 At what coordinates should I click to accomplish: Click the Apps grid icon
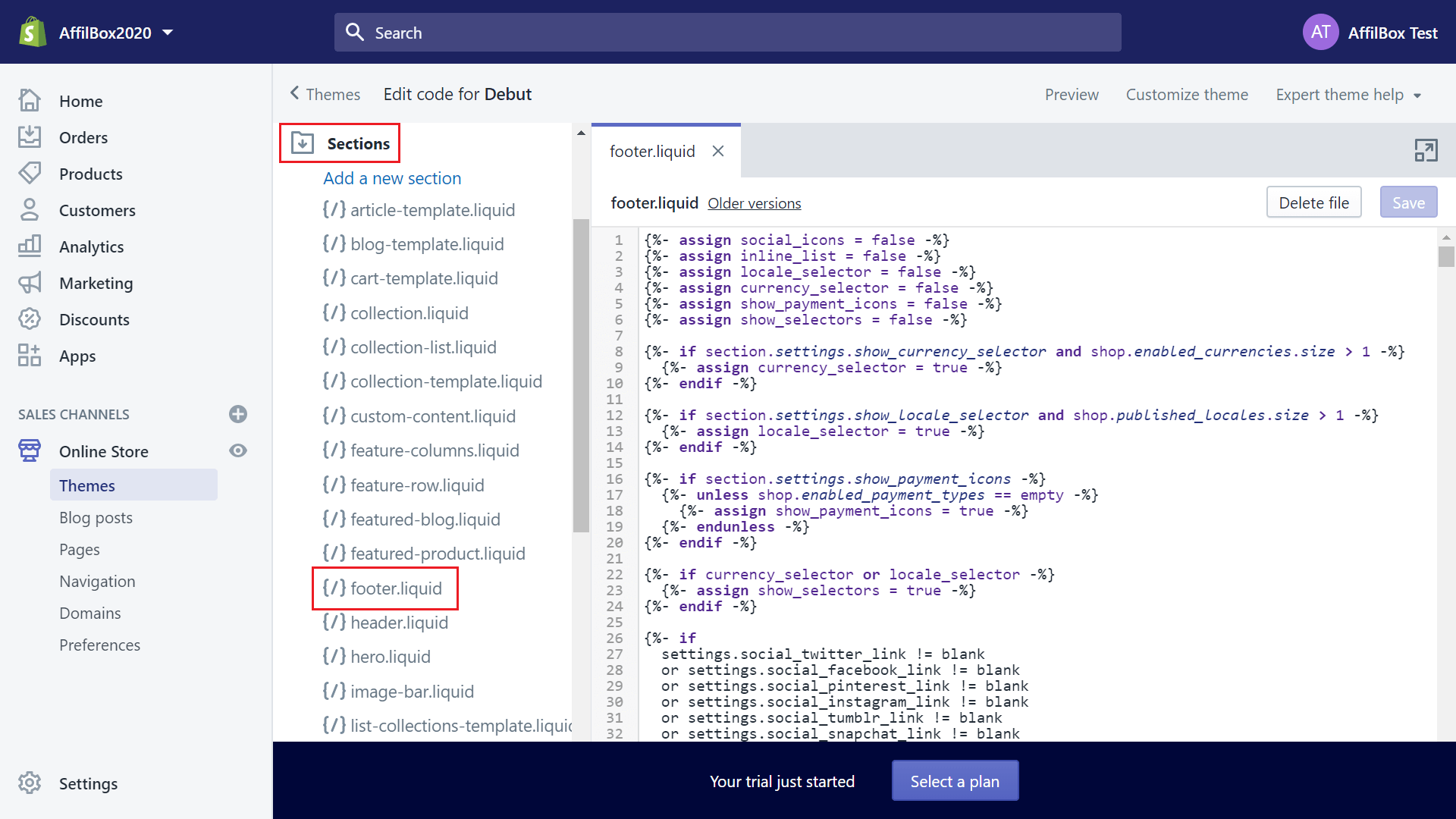tap(30, 355)
